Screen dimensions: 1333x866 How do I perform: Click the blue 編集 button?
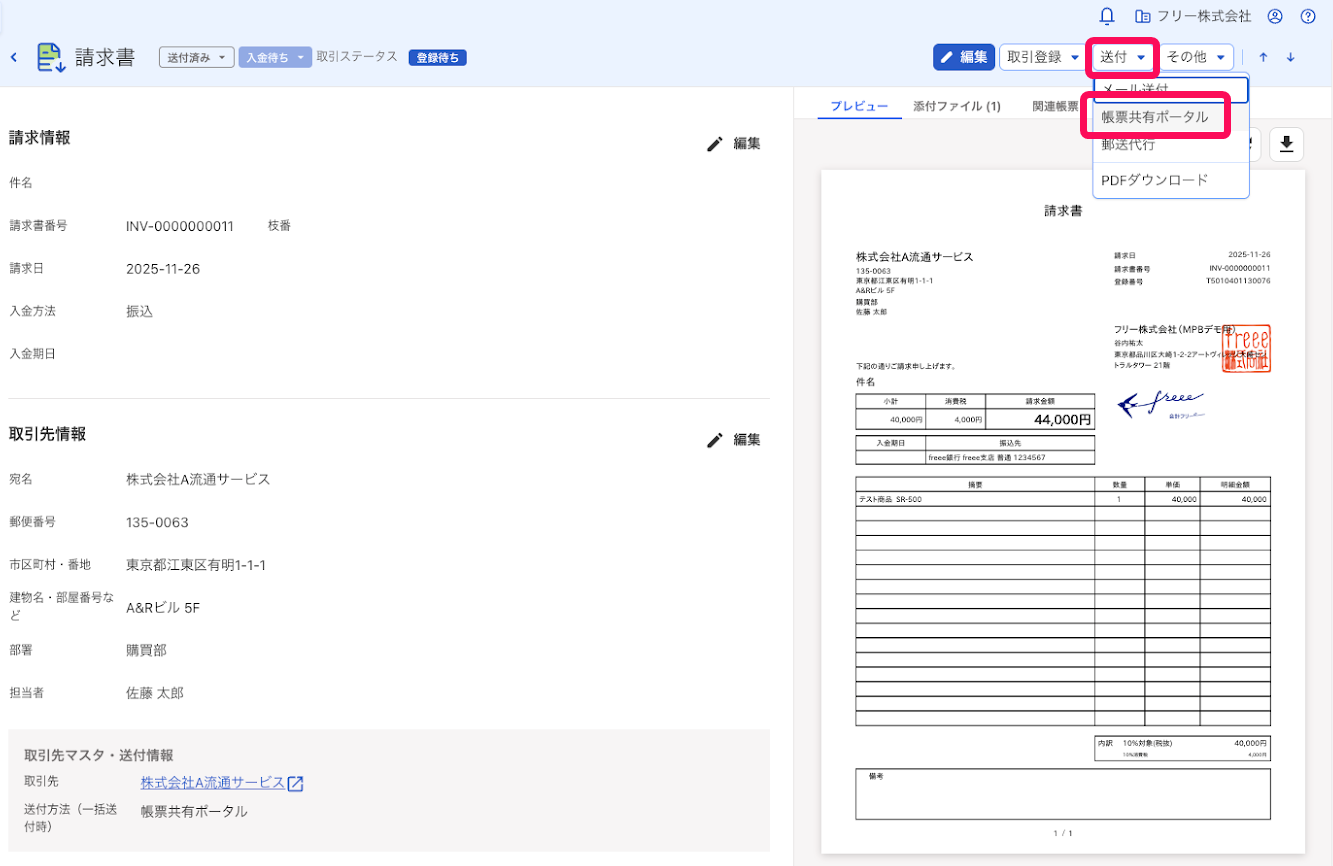pyautogui.click(x=963, y=57)
